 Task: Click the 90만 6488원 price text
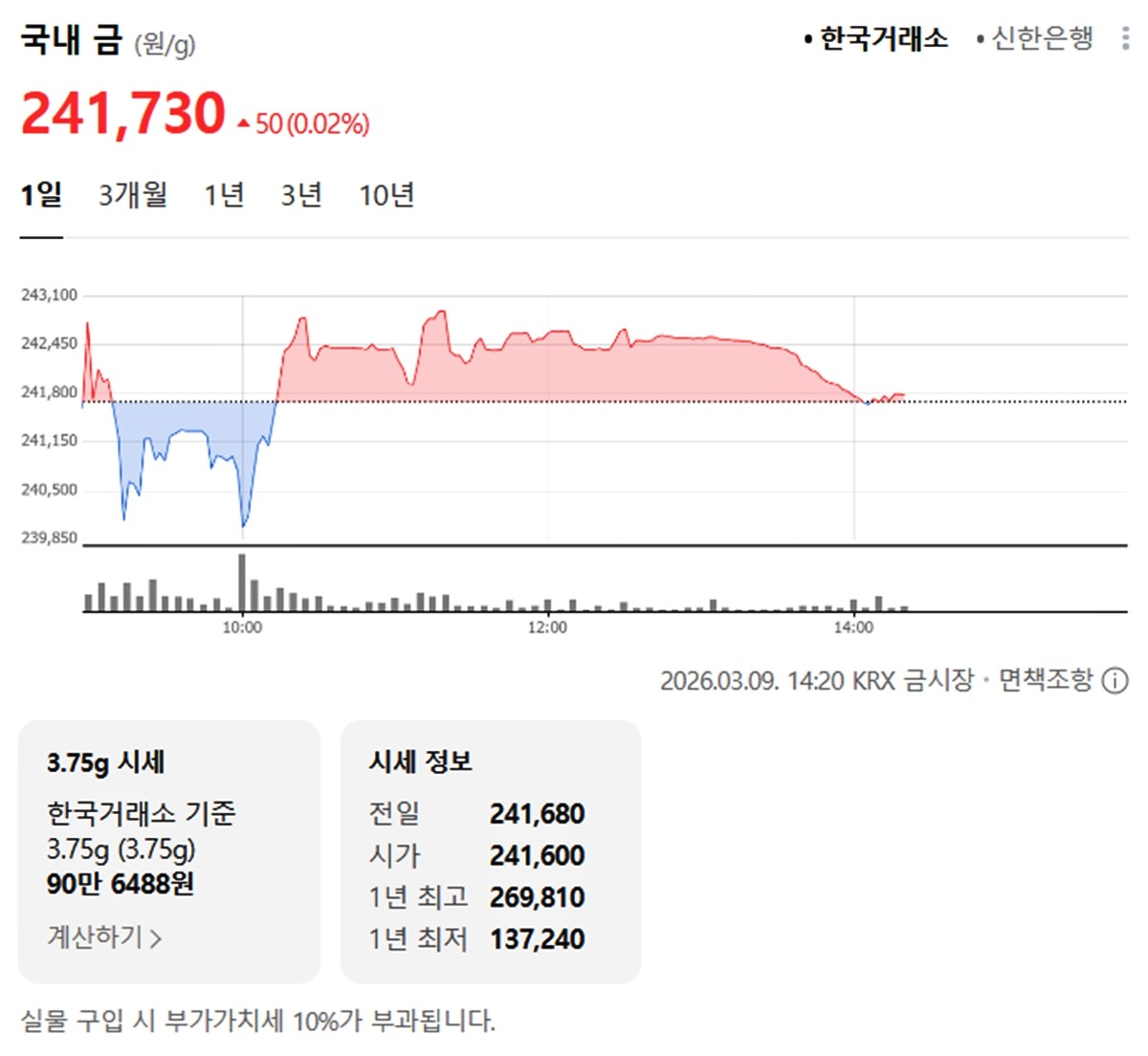pos(121,886)
